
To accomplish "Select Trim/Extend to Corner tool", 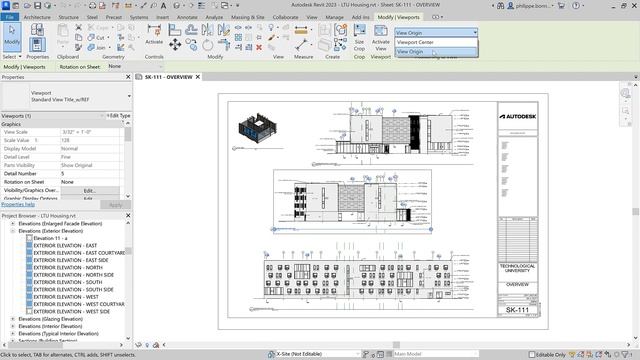I will (x=224, y=44).
